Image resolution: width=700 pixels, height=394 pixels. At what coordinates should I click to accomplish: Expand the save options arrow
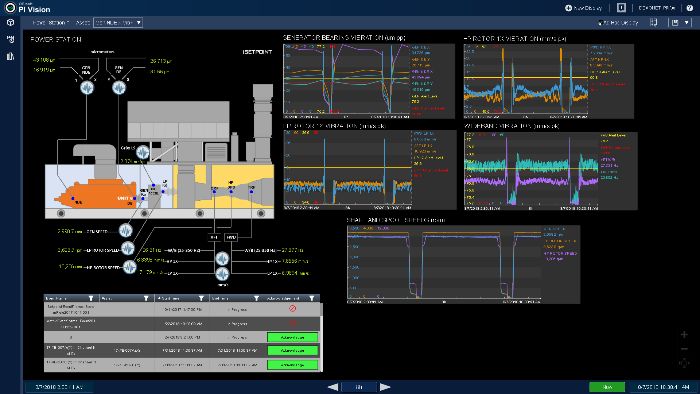[687, 22]
